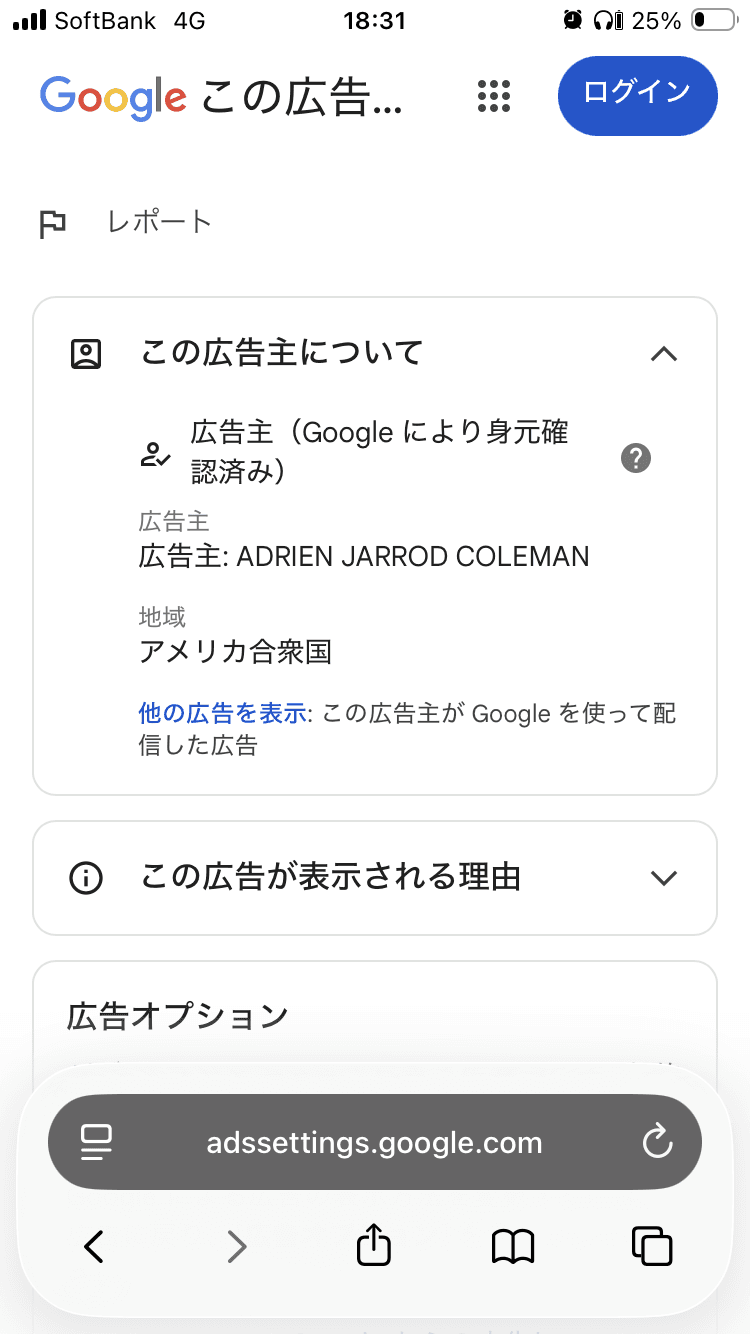The width and height of the screenshot is (750, 1334).
Task: Show open tabs in Safari
Action: point(652,1246)
